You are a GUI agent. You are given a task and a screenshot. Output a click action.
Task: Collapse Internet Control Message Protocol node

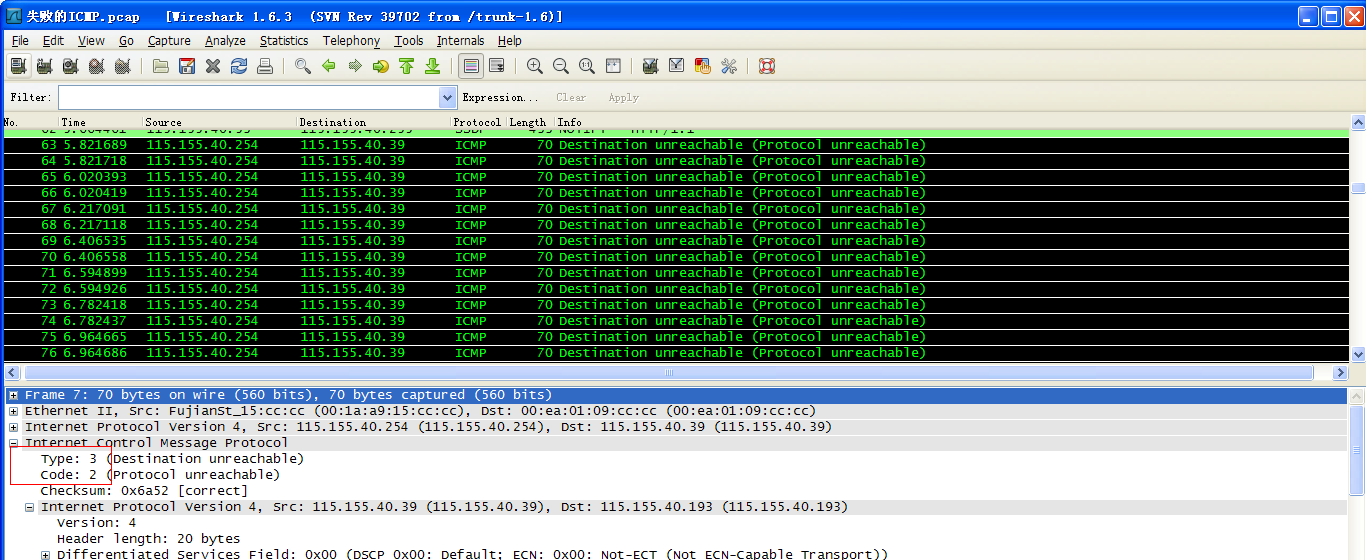pyautogui.click(x=13, y=443)
